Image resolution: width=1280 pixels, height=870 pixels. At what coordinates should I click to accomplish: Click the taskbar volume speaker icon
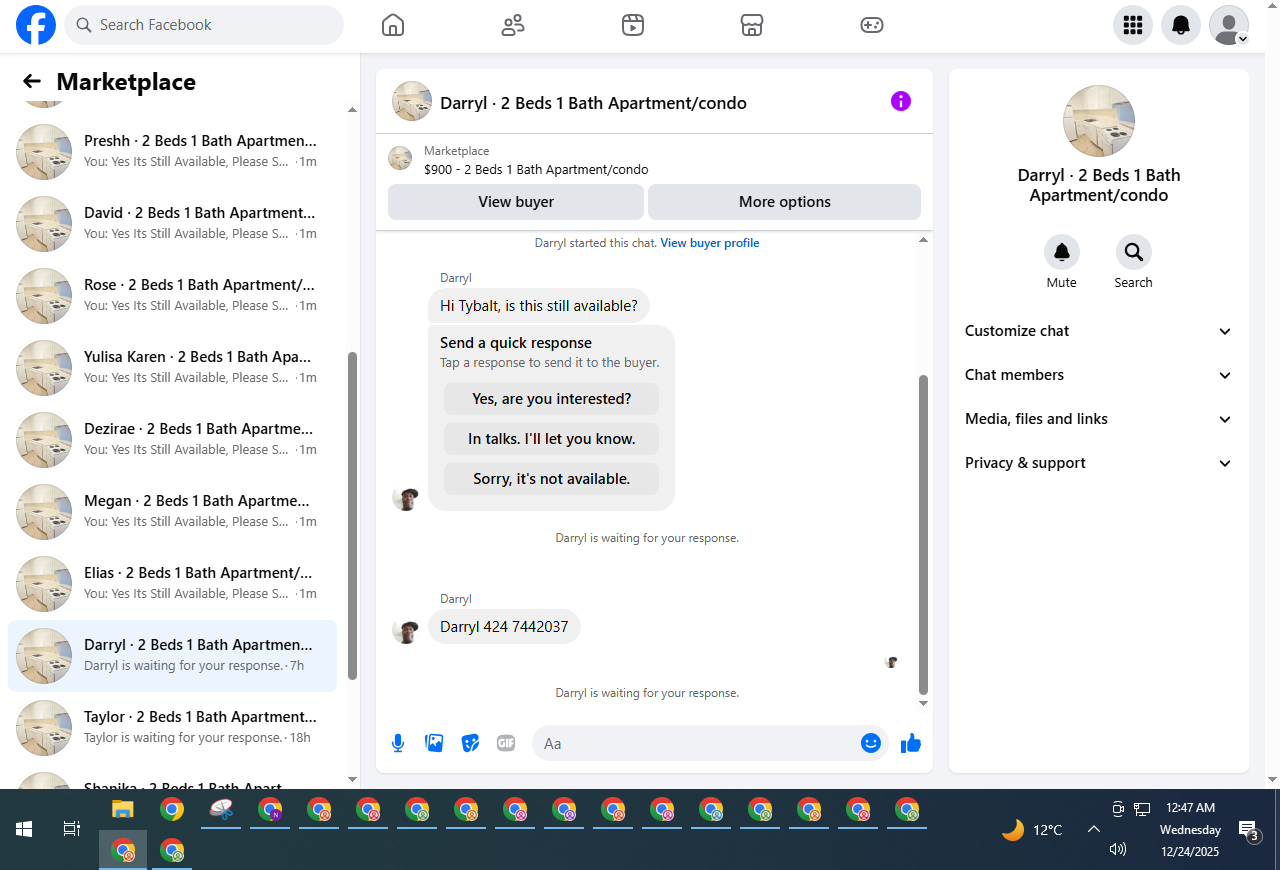pos(1118,849)
